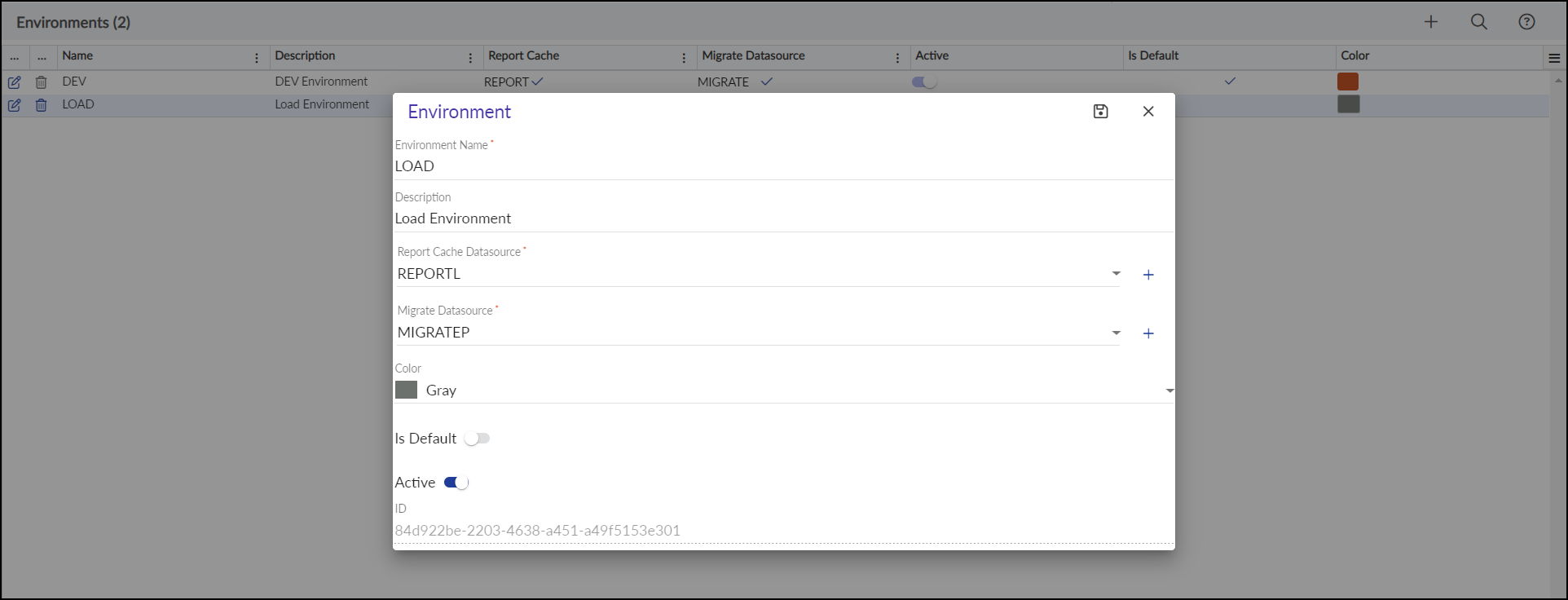Screen dimensions: 1568x600
Task: Open the Migrate Datasource column options menu
Action: [x=897, y=58]
